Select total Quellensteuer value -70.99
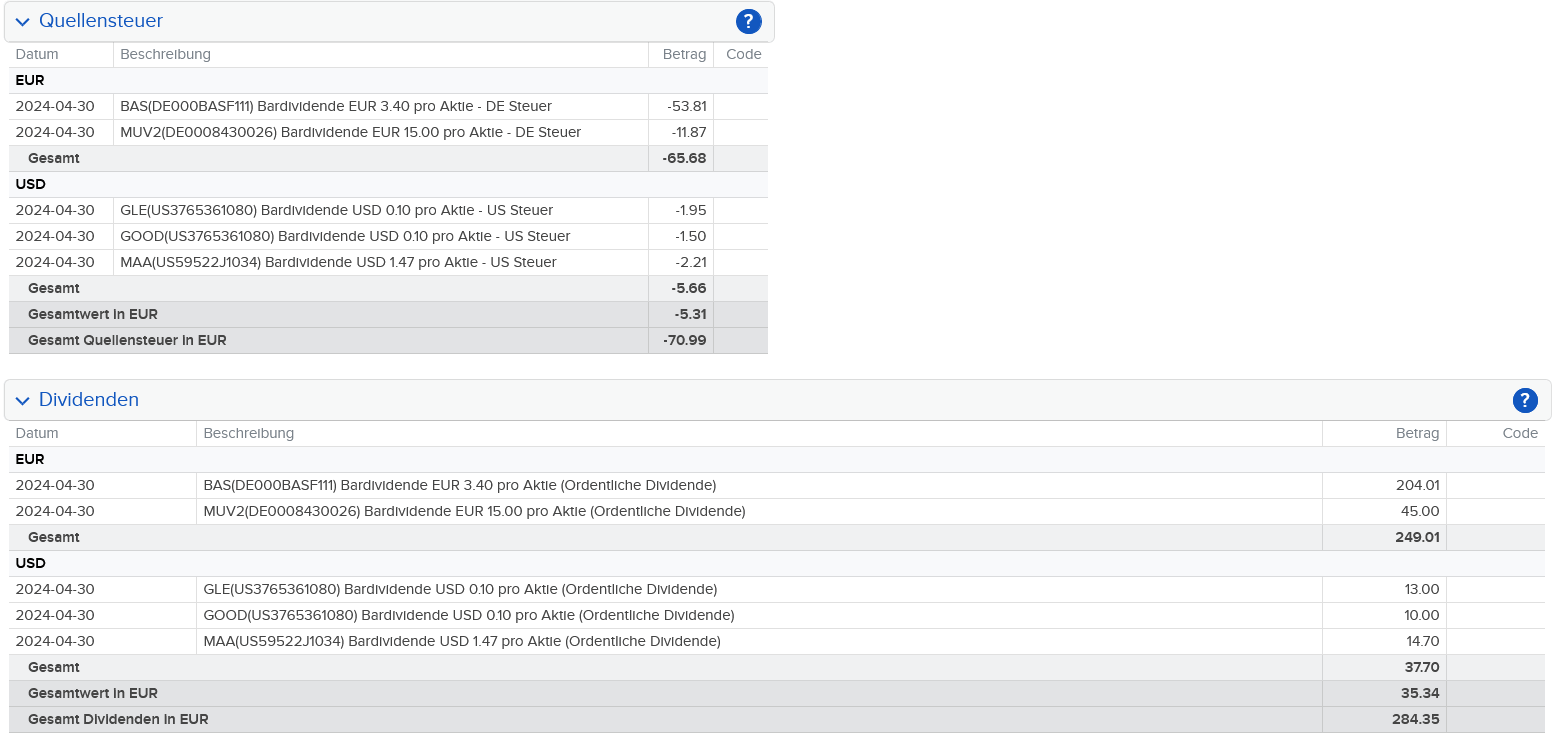Image resolution: width=1552 pixels, height=738 pixels. tap(685, 340)
